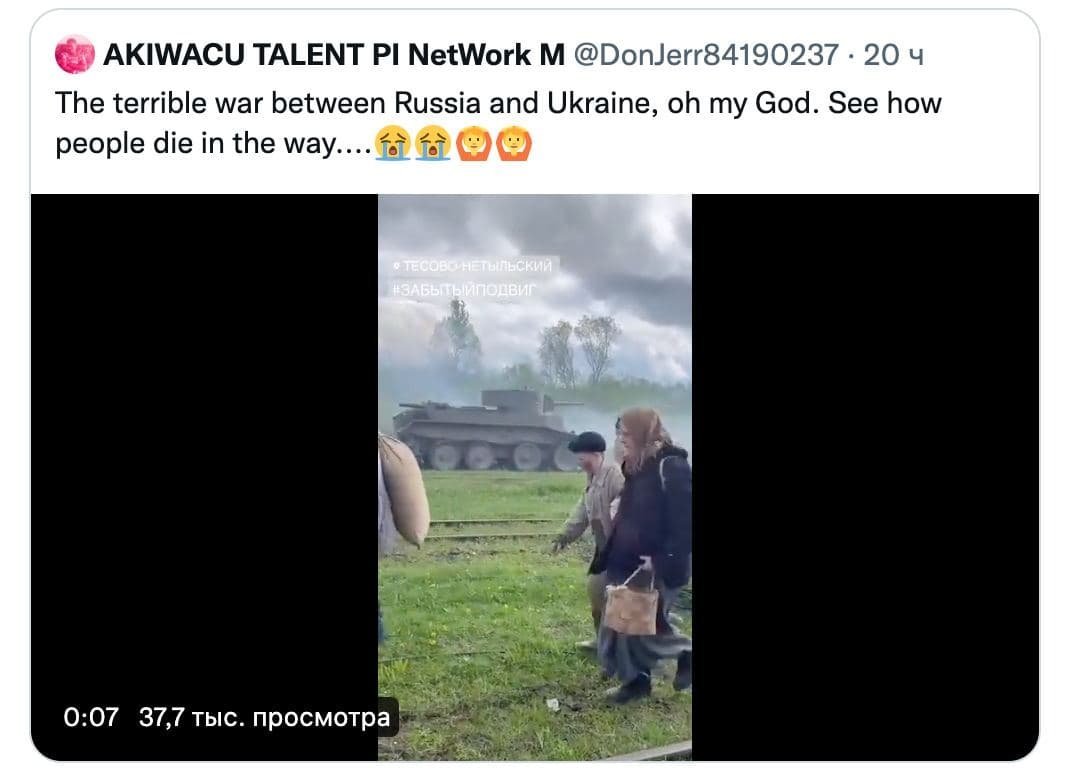
Task: Click the first shocked orange face emoji
Action: 473,145
